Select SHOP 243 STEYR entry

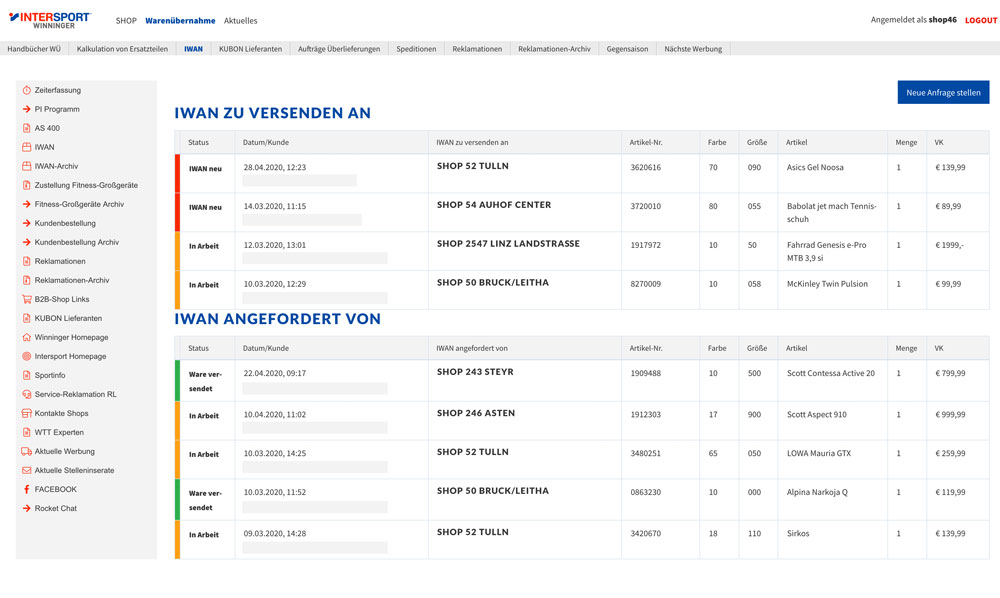(475, 372)
